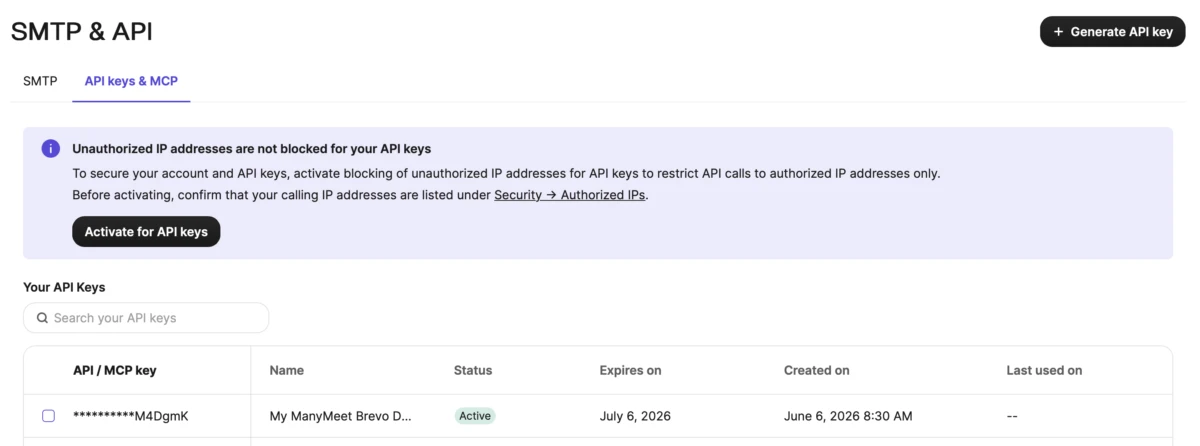This screenshot has height=446, width=1200.
Task: Click the created date June 6, 2026 8:30 AM
Action: (848, 416)
